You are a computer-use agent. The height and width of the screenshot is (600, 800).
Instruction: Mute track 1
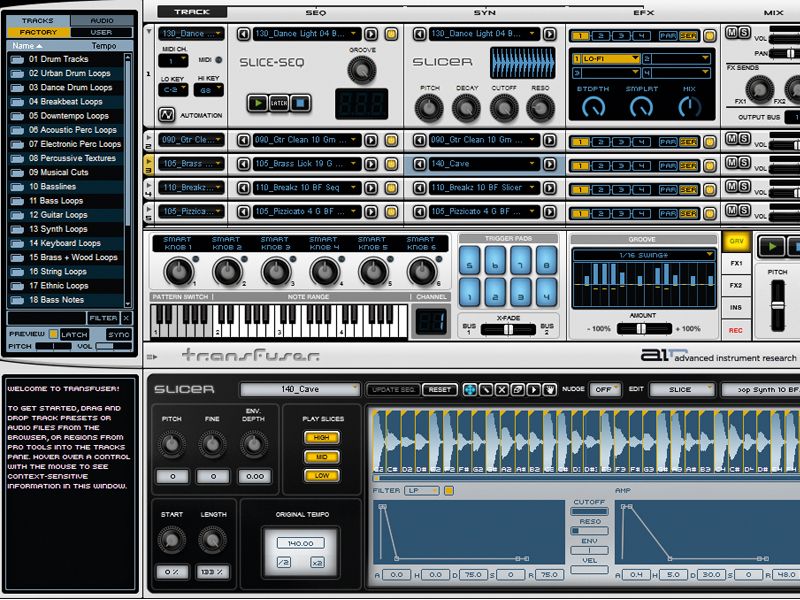tap(732, 33)
